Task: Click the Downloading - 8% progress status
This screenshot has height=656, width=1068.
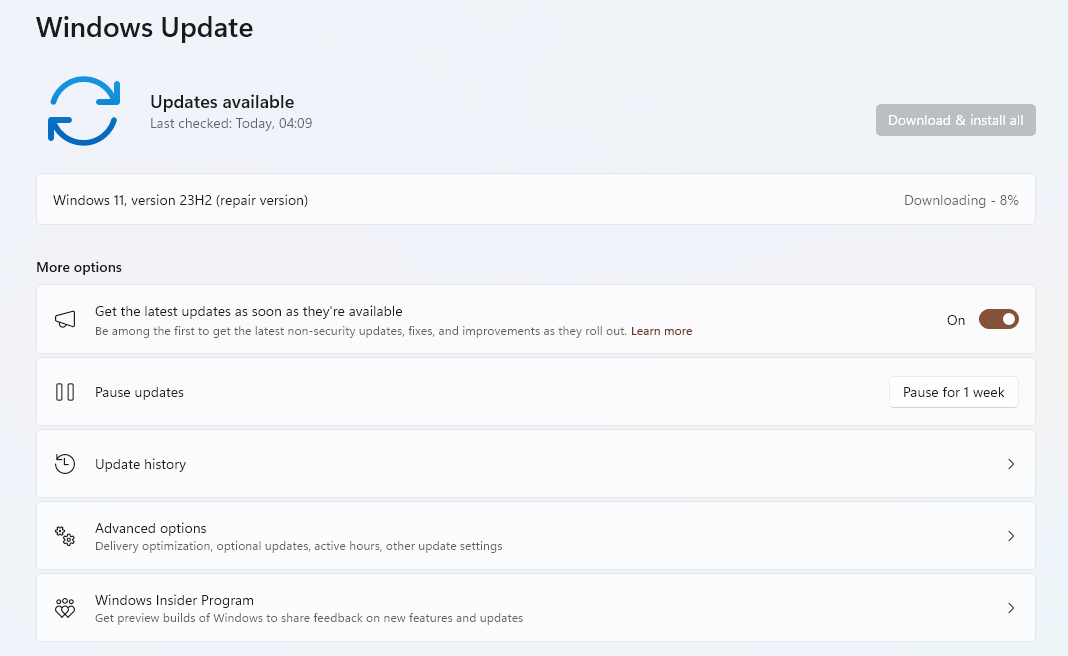Action: (x=961, y=200)
